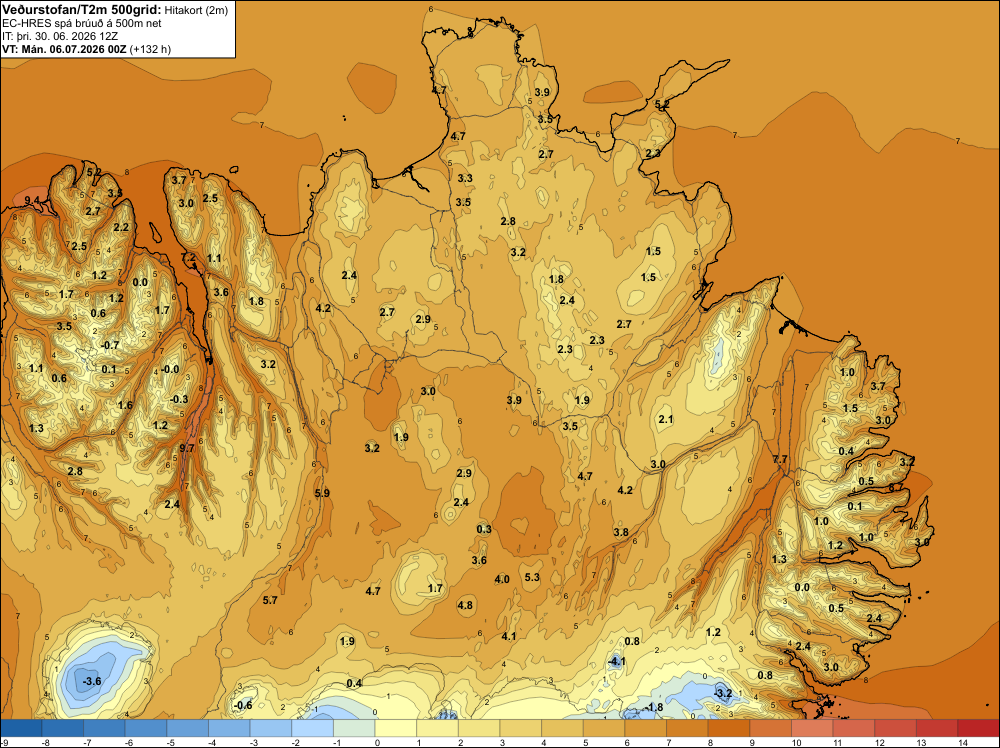Click the color scale swatch between -5 and -4
The image size is (1000, 748).
pyautogui.click(x=188, y=728)
